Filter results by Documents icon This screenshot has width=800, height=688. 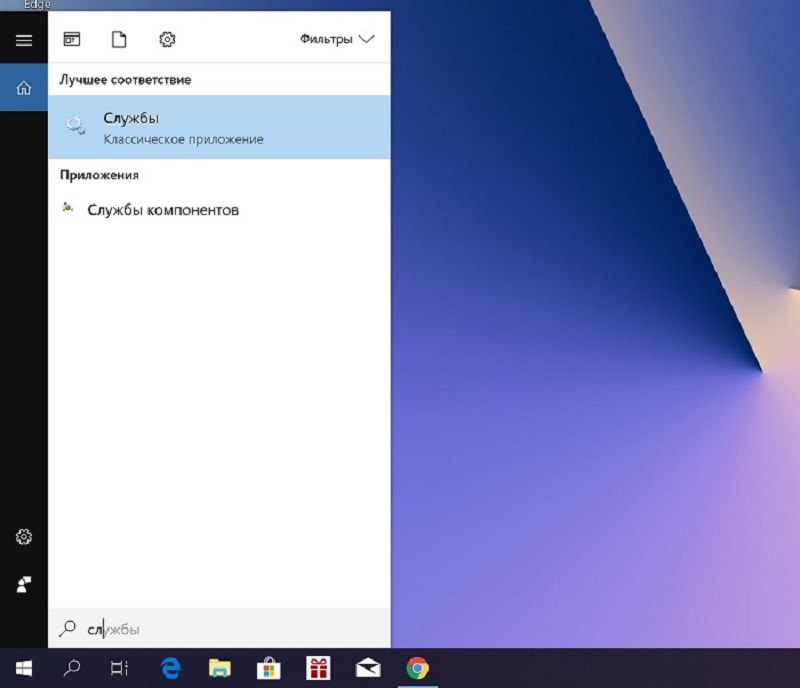(119, 39)
